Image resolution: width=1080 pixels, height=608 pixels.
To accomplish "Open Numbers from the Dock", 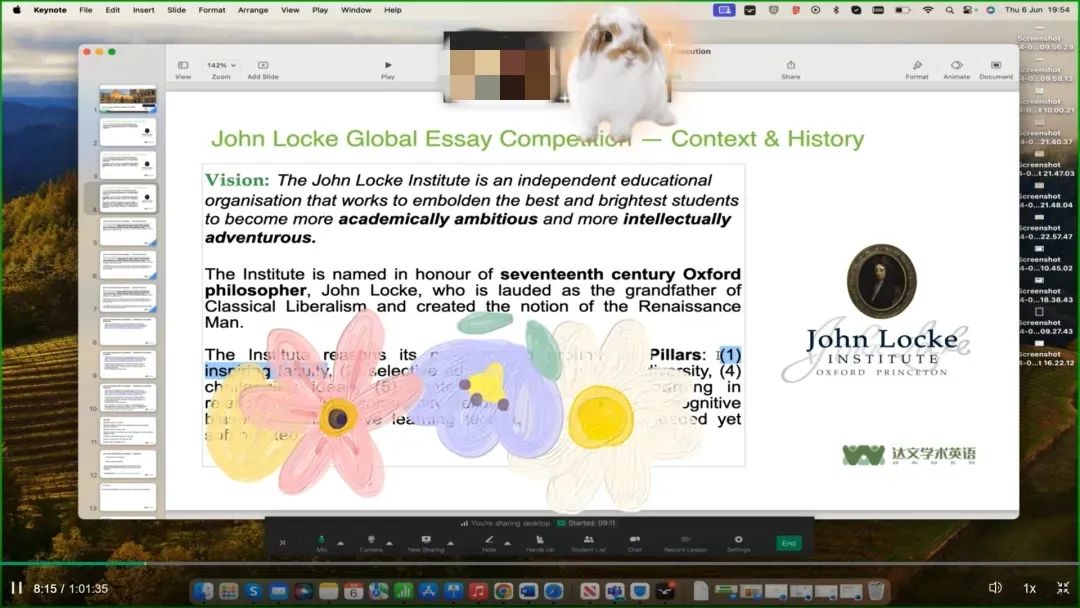I will (403, 591).
